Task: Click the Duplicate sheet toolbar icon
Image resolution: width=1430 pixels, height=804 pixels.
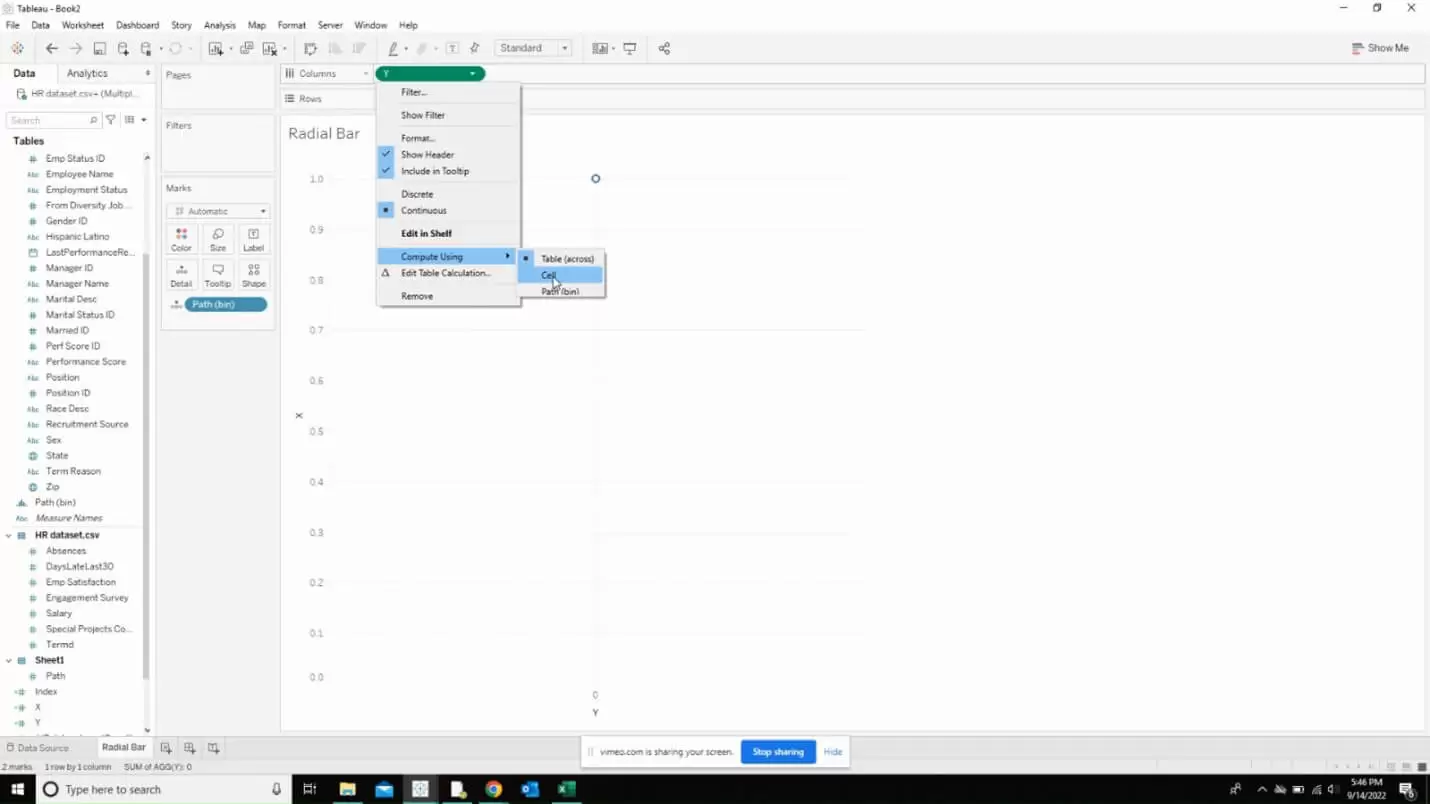Action: coord(246,48)
